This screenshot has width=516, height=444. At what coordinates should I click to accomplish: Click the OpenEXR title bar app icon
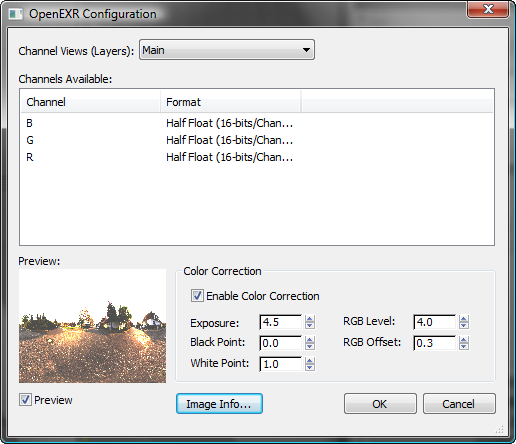click(15, 14)
